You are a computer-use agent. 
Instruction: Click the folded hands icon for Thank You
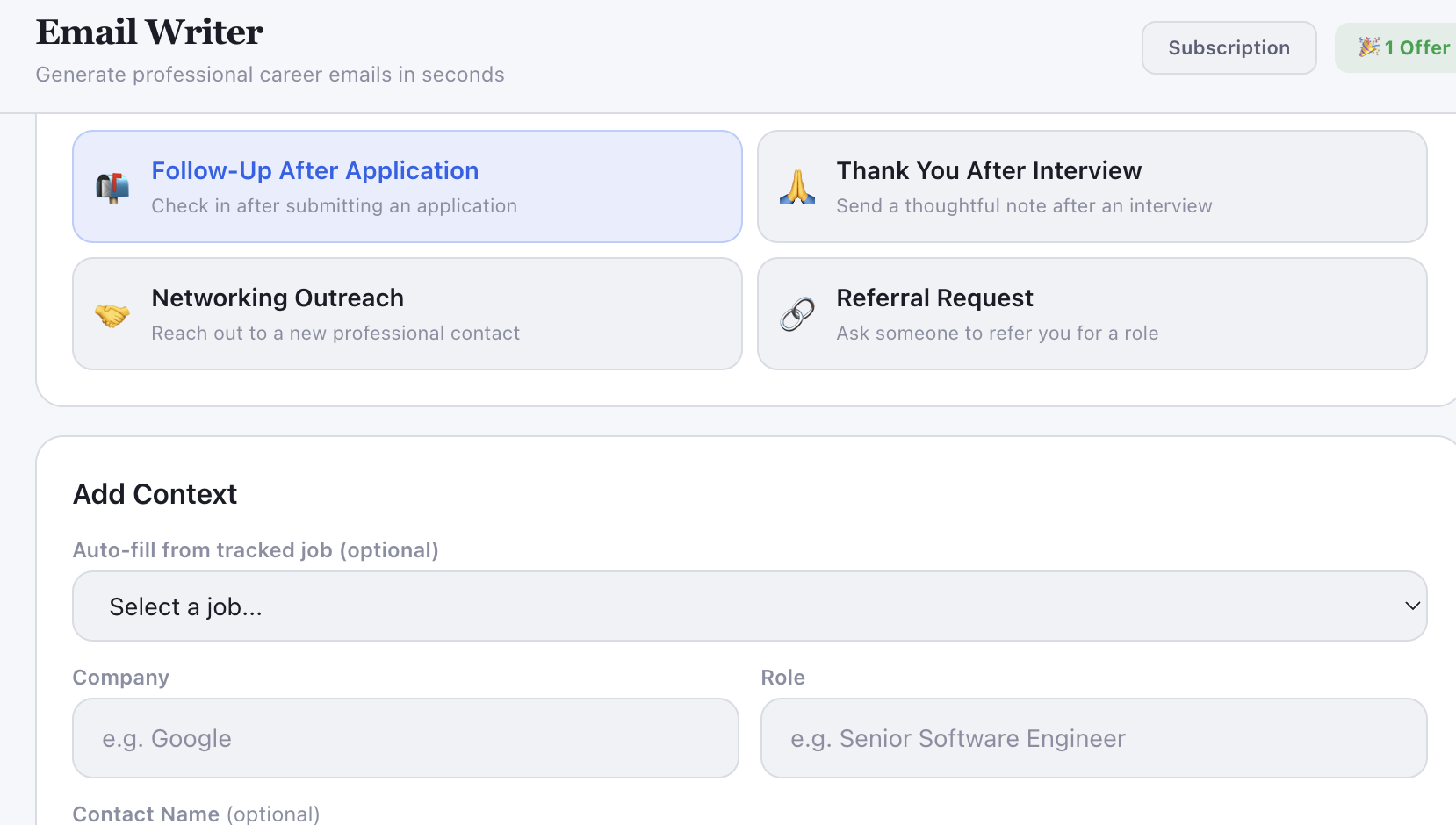[797, 186]
